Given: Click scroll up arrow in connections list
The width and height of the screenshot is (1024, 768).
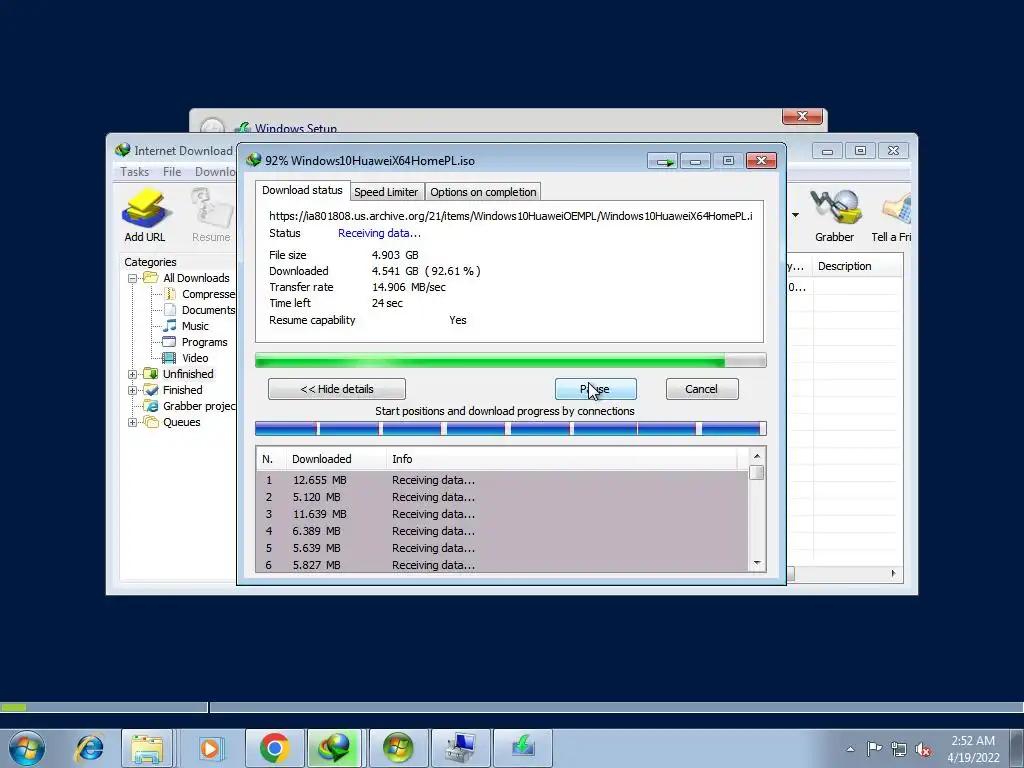Looking at the screenshot, I should click(x=757, y=456).
